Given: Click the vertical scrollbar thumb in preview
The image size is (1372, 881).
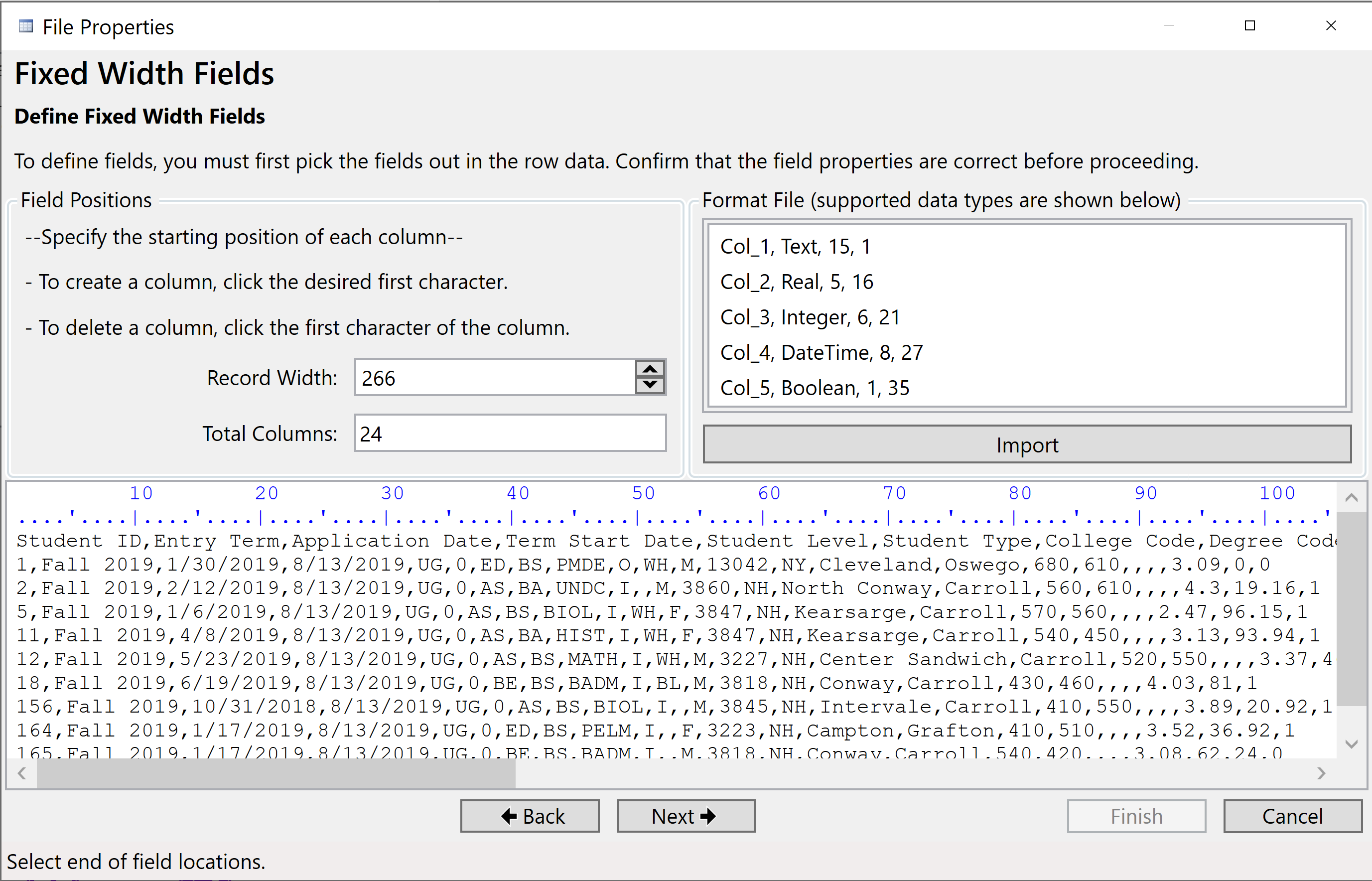Looking at the screenshot, I should pyautogui.click(x=1351, y=609).
